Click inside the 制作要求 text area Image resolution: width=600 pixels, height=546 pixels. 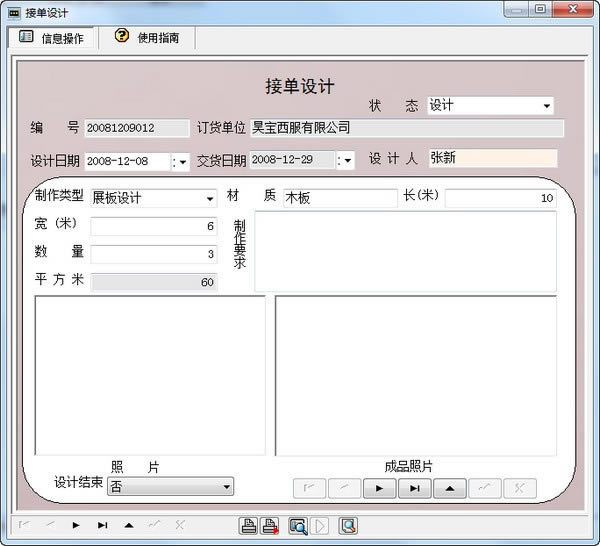coord(405,251)
